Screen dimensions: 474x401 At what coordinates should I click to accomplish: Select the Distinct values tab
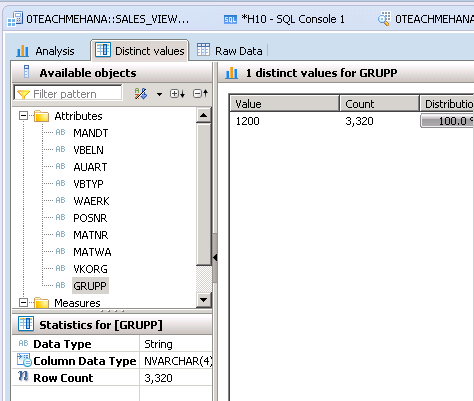click(140, 51)
